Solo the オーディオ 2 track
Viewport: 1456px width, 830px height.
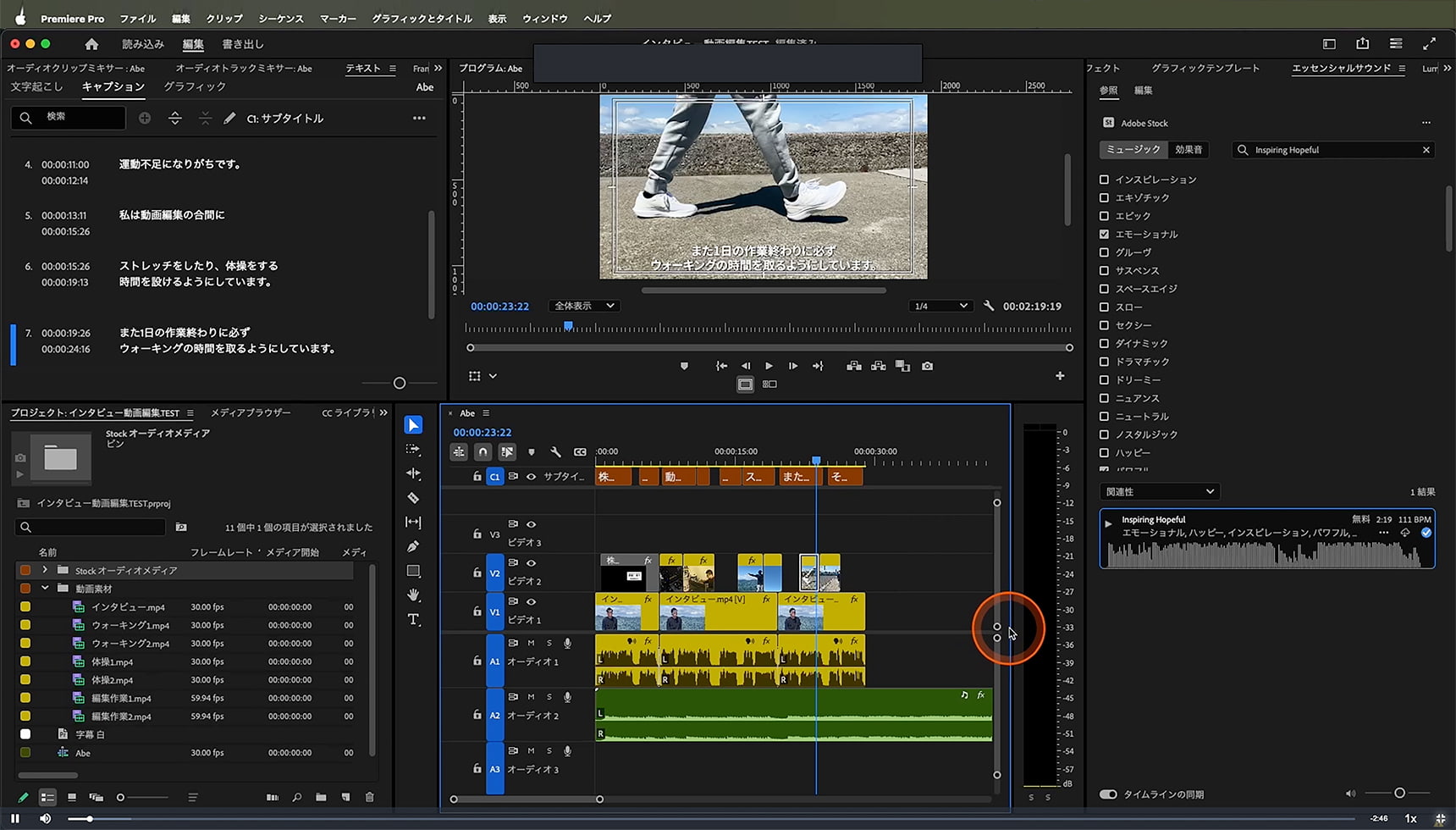(x=549, y=697)
